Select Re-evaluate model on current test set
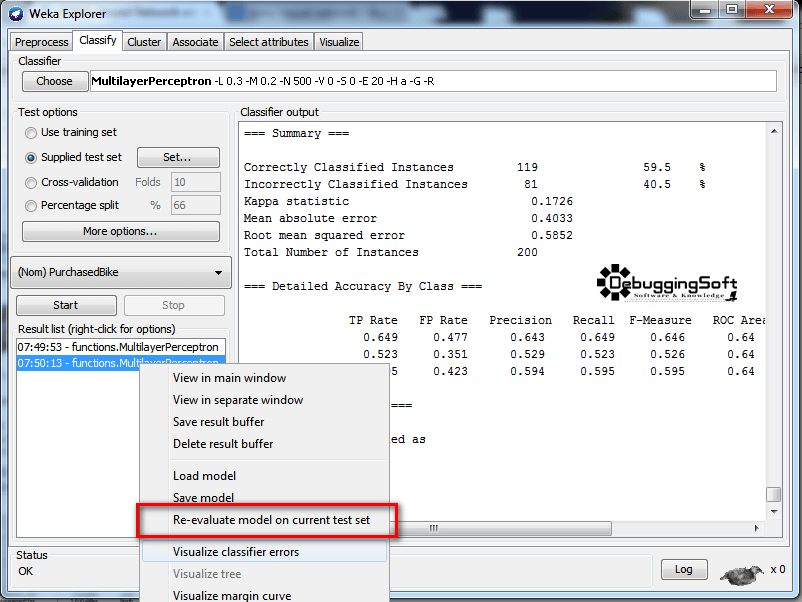802x602 pixels. coord(265,520)
